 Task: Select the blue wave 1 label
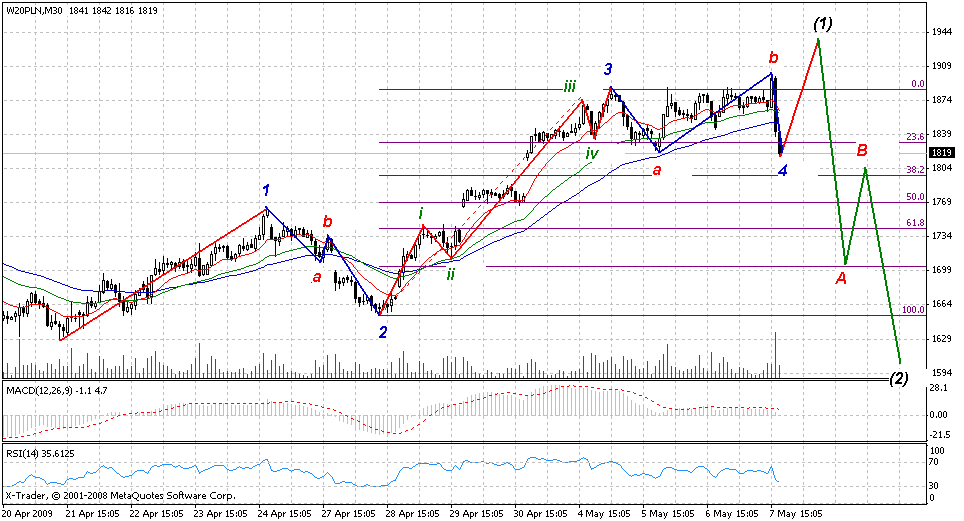click(x=266, y=189)
